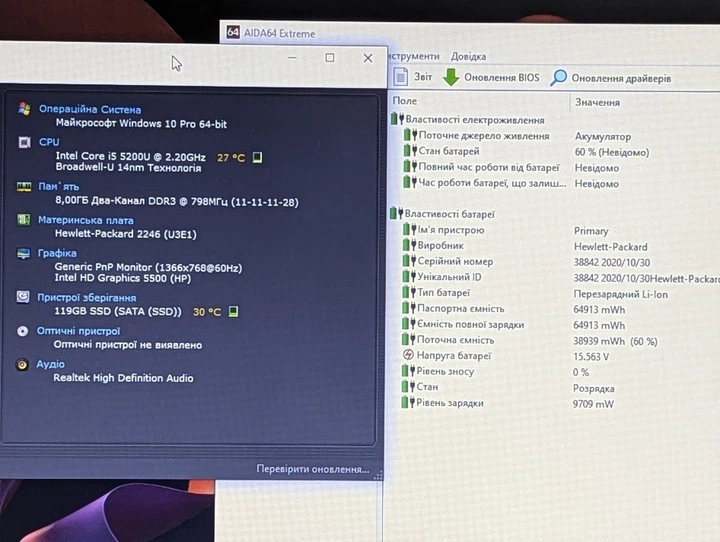The image size is (720, 542).
Task: Click the Перезарядний Li-Ion value
Action: click(x=620, y=294)
